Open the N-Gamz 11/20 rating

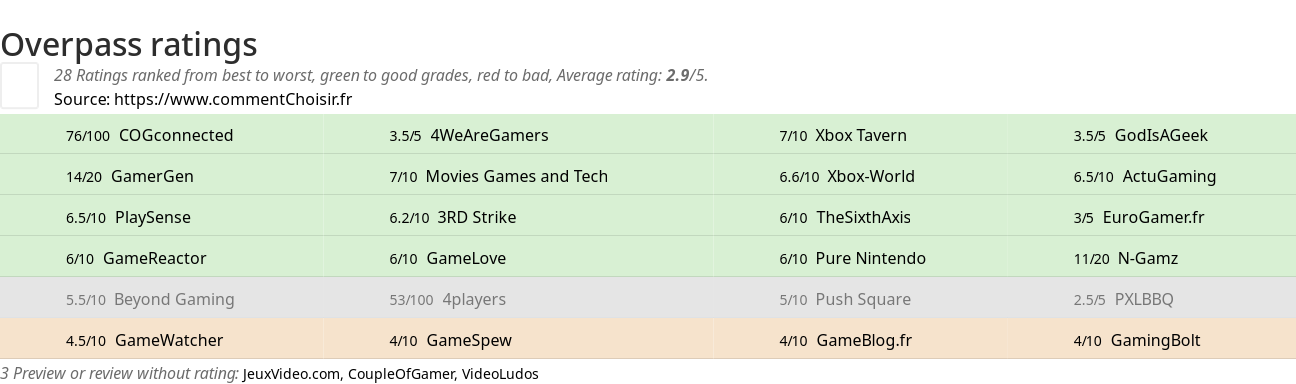pyautogui.click(x=1126, y=258)
